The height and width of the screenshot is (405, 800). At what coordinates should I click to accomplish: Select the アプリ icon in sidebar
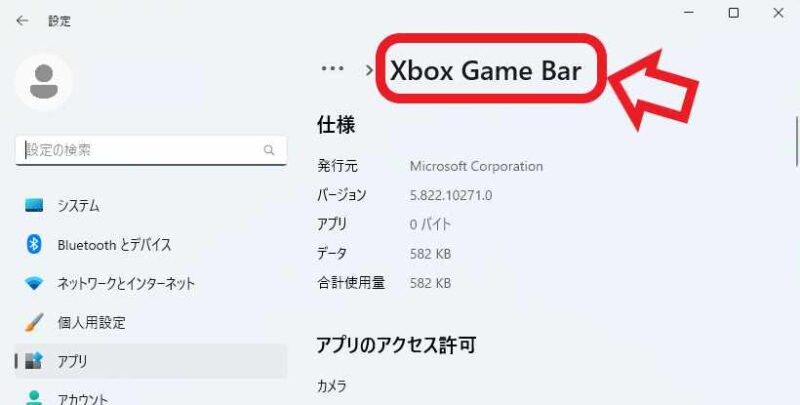coord(34,361)
